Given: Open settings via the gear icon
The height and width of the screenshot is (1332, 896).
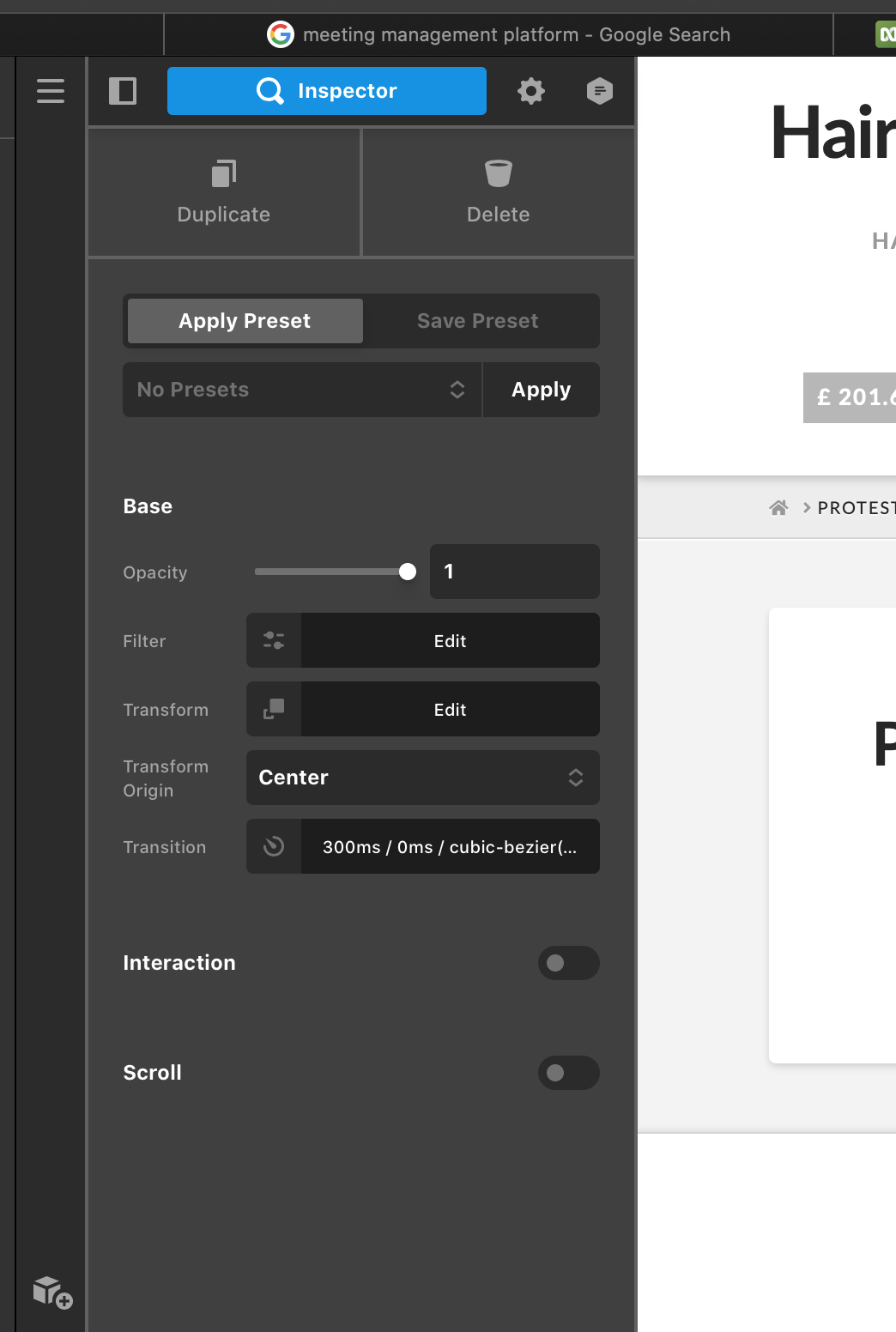Looking at the screenshot, I should [x=531, y=91].
